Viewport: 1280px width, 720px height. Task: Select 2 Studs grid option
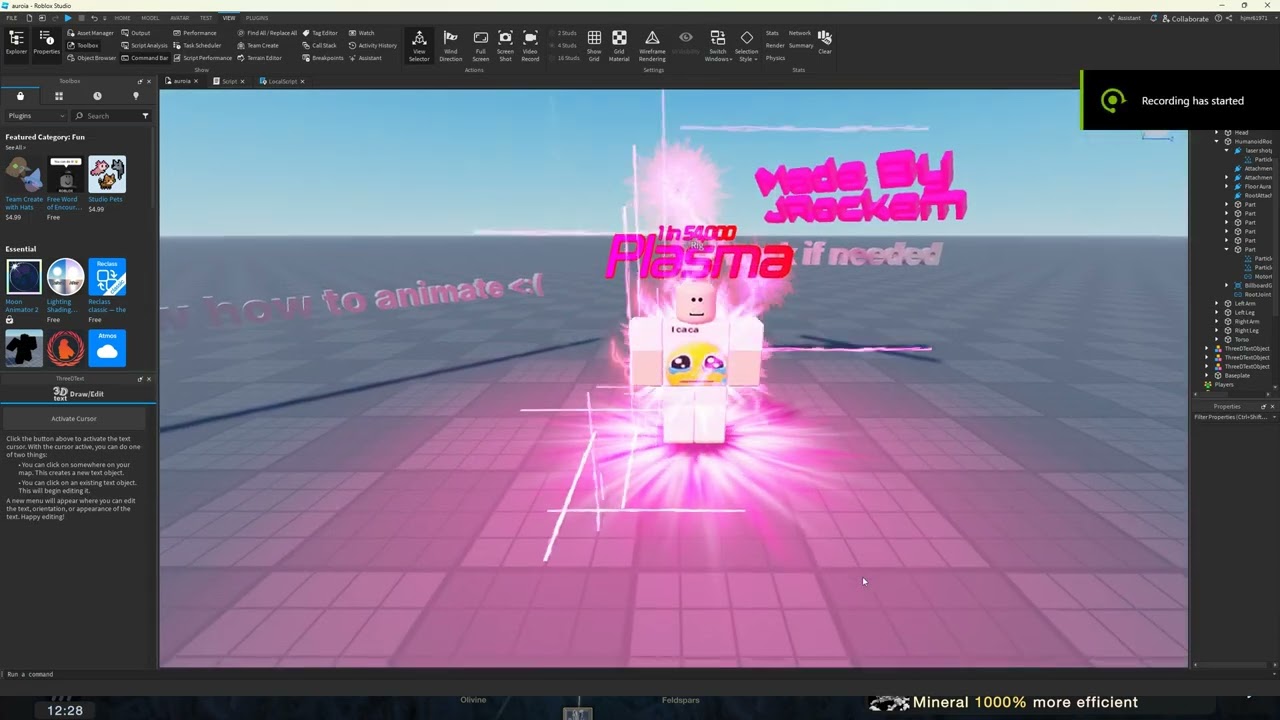pos(565,33)
